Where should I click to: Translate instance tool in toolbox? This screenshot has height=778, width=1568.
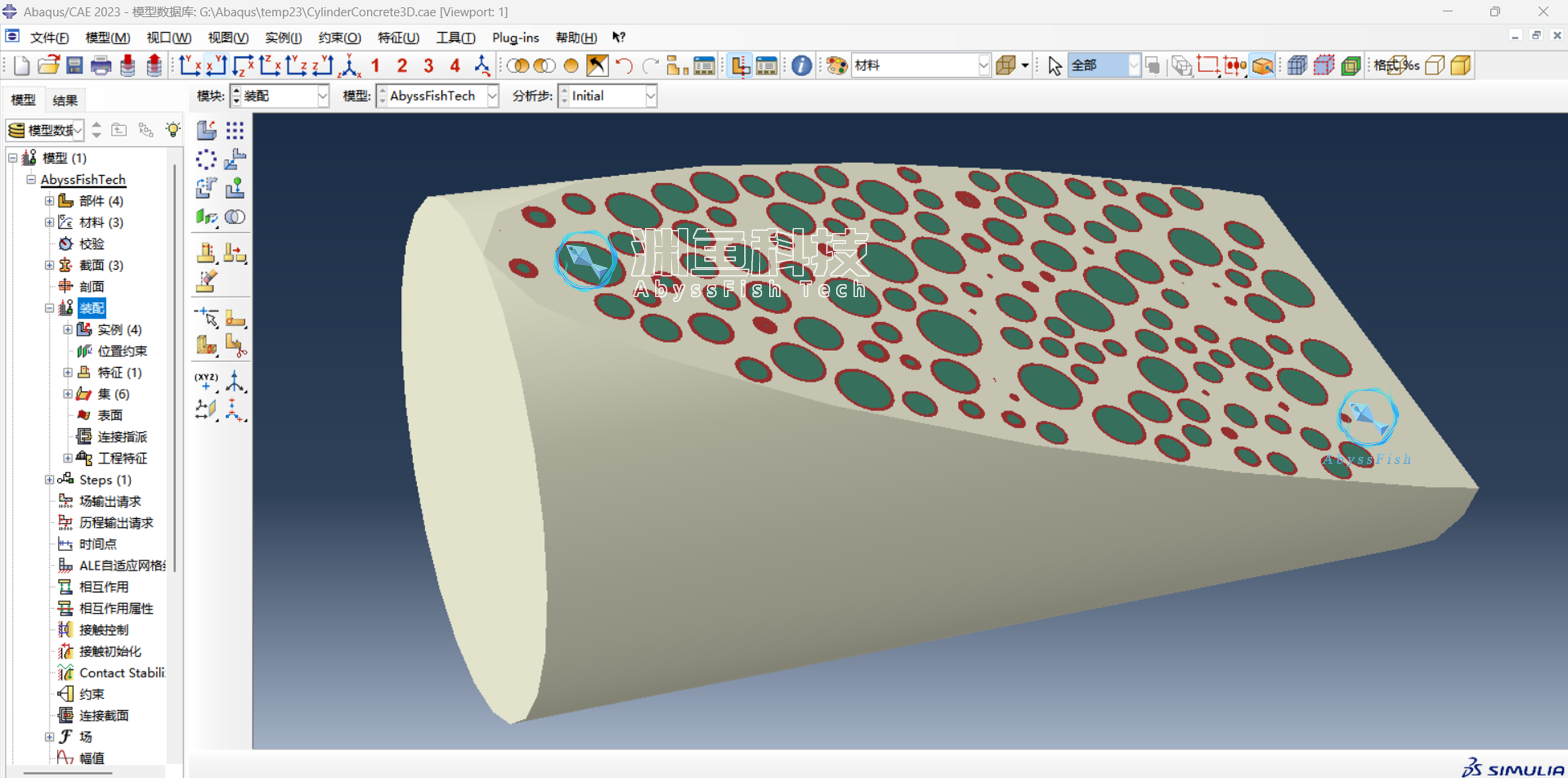click(x=235, y=159)
